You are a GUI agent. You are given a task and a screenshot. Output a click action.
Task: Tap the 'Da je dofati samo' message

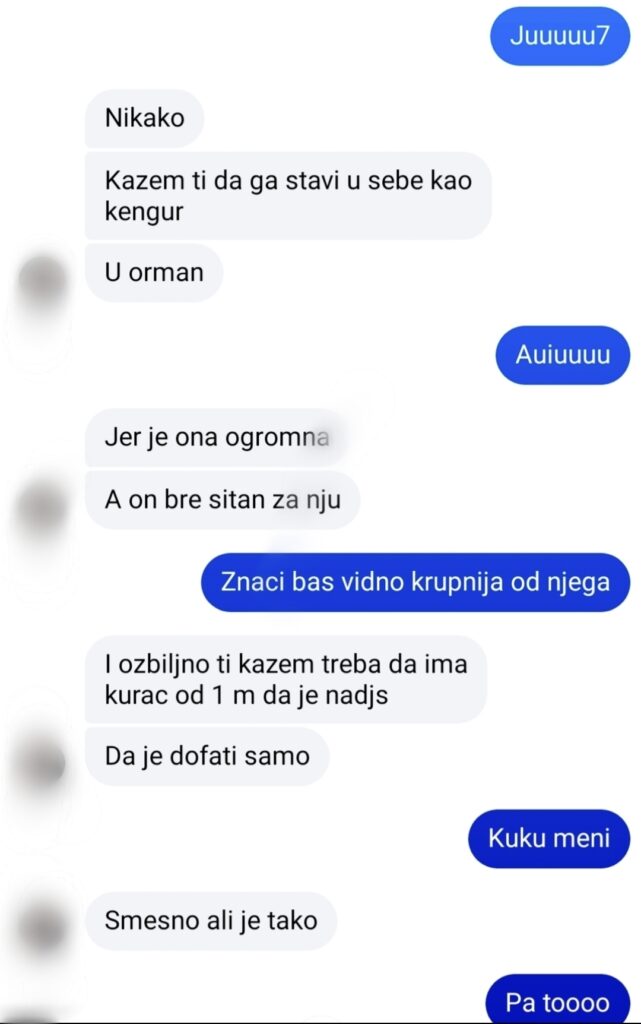point(207,756)
